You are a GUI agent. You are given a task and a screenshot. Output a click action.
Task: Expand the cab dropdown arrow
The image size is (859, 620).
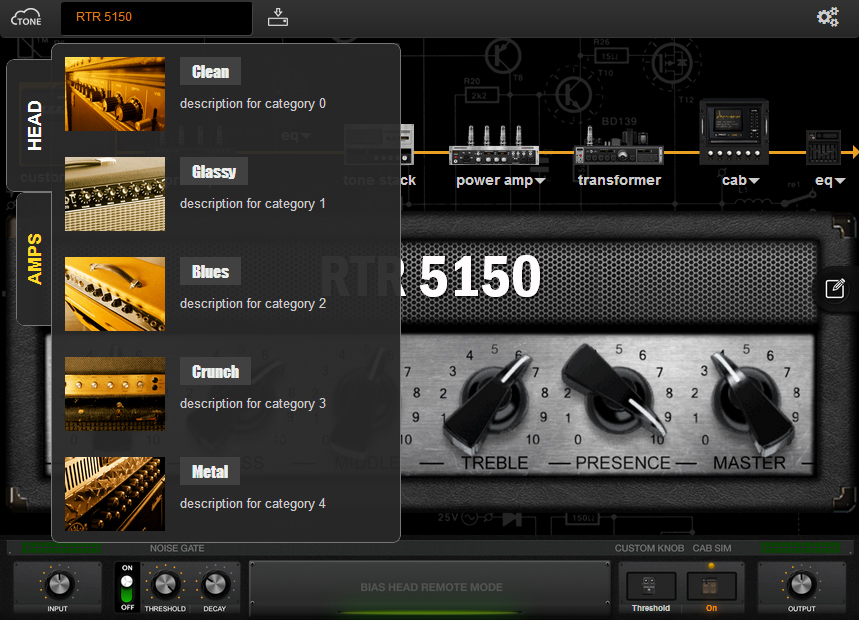click(754, 181)
